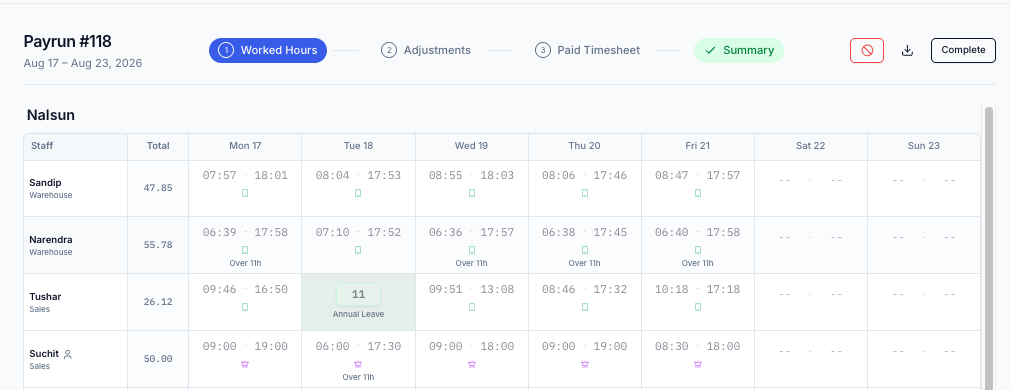
Task: Click Narendra's total 55.78
Action: (158, 245)
